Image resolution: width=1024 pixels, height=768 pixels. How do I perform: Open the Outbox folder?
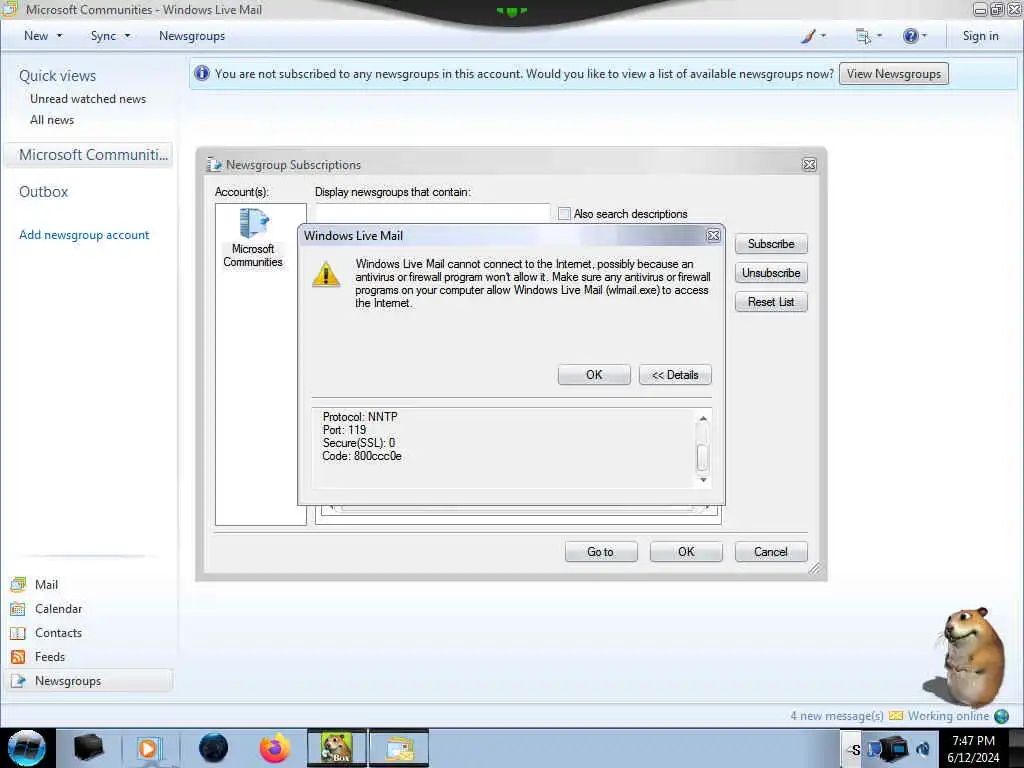[x=44, y=192]
